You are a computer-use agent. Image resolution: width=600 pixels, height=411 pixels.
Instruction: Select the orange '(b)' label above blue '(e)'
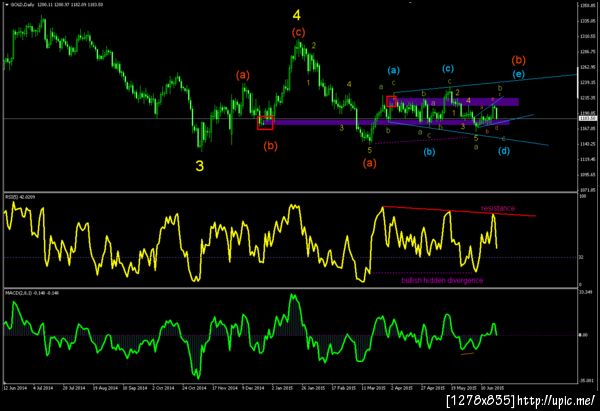[518, 60]
